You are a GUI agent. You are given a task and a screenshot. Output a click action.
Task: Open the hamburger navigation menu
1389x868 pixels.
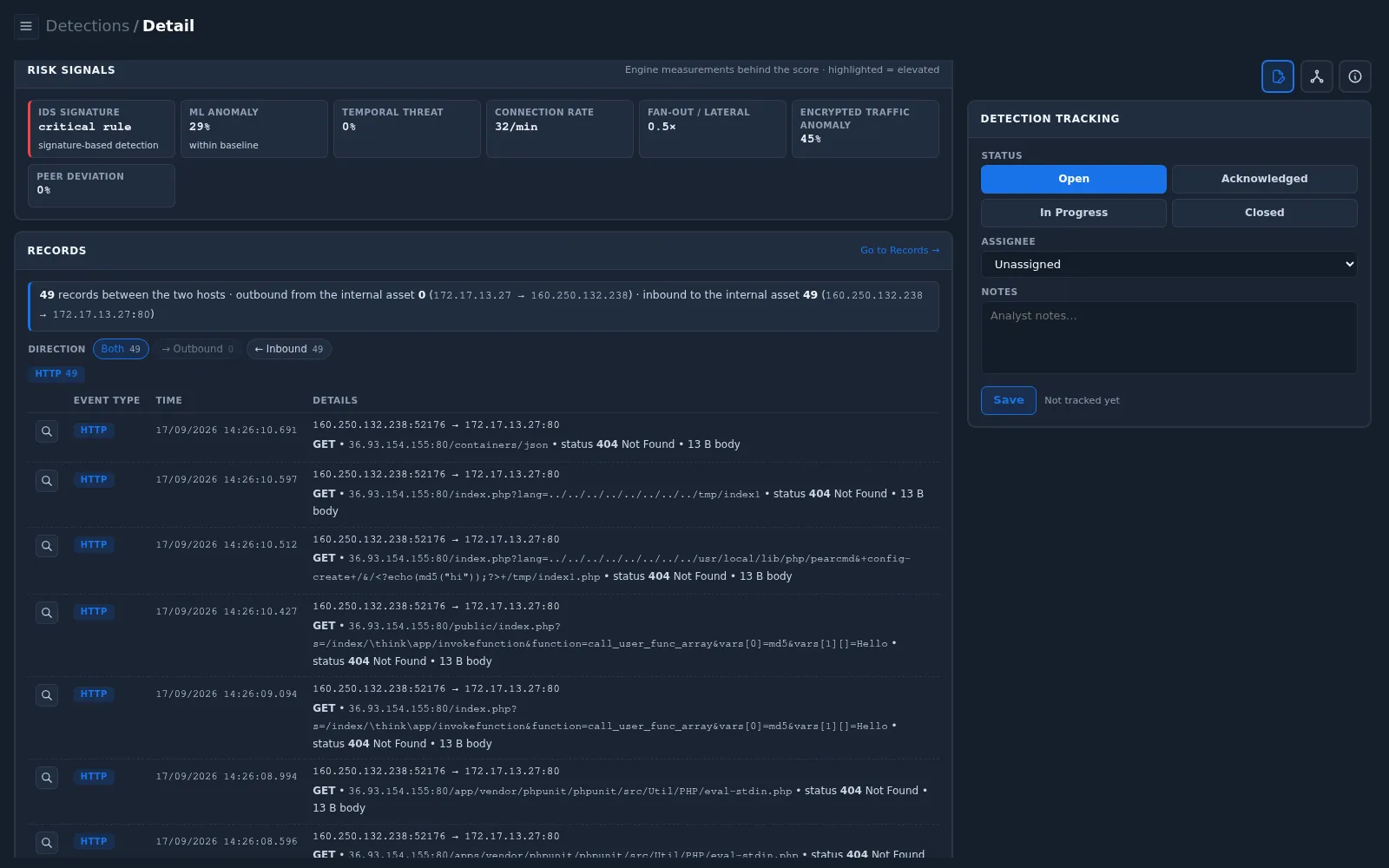26,26
